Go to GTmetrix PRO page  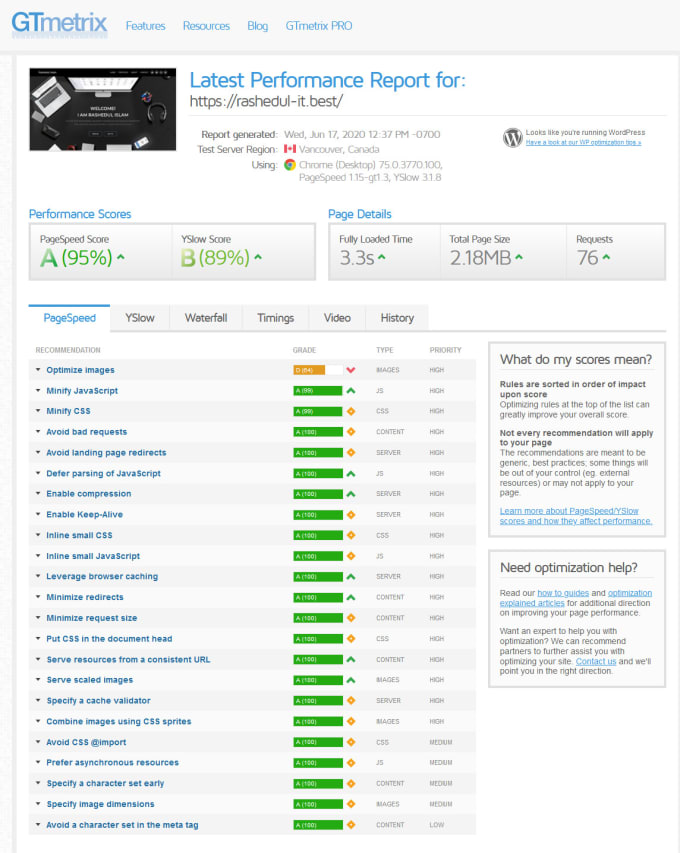click(319, 26)
